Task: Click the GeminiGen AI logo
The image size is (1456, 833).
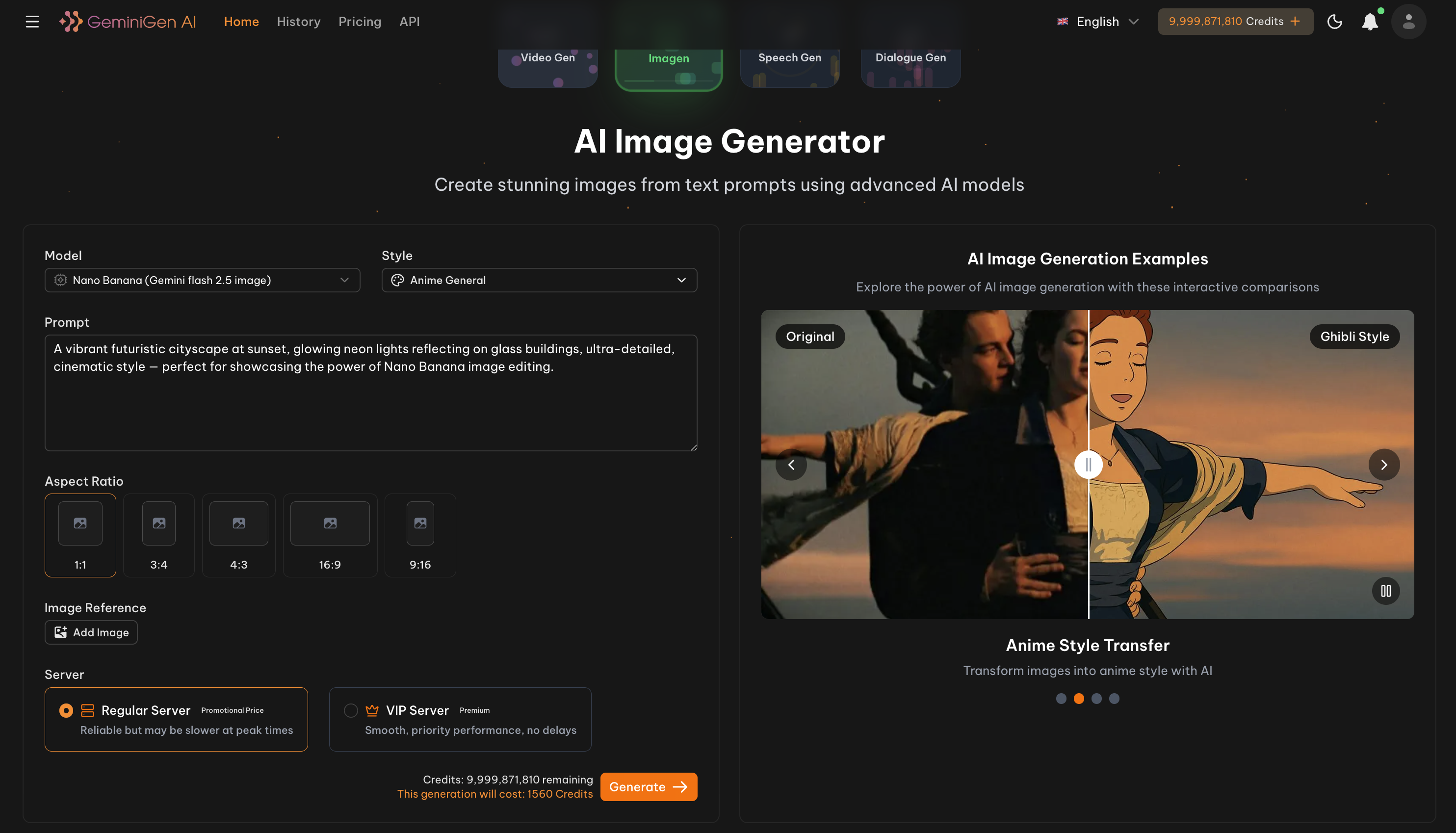Action: pyautogui.click(x=128, y=22)
